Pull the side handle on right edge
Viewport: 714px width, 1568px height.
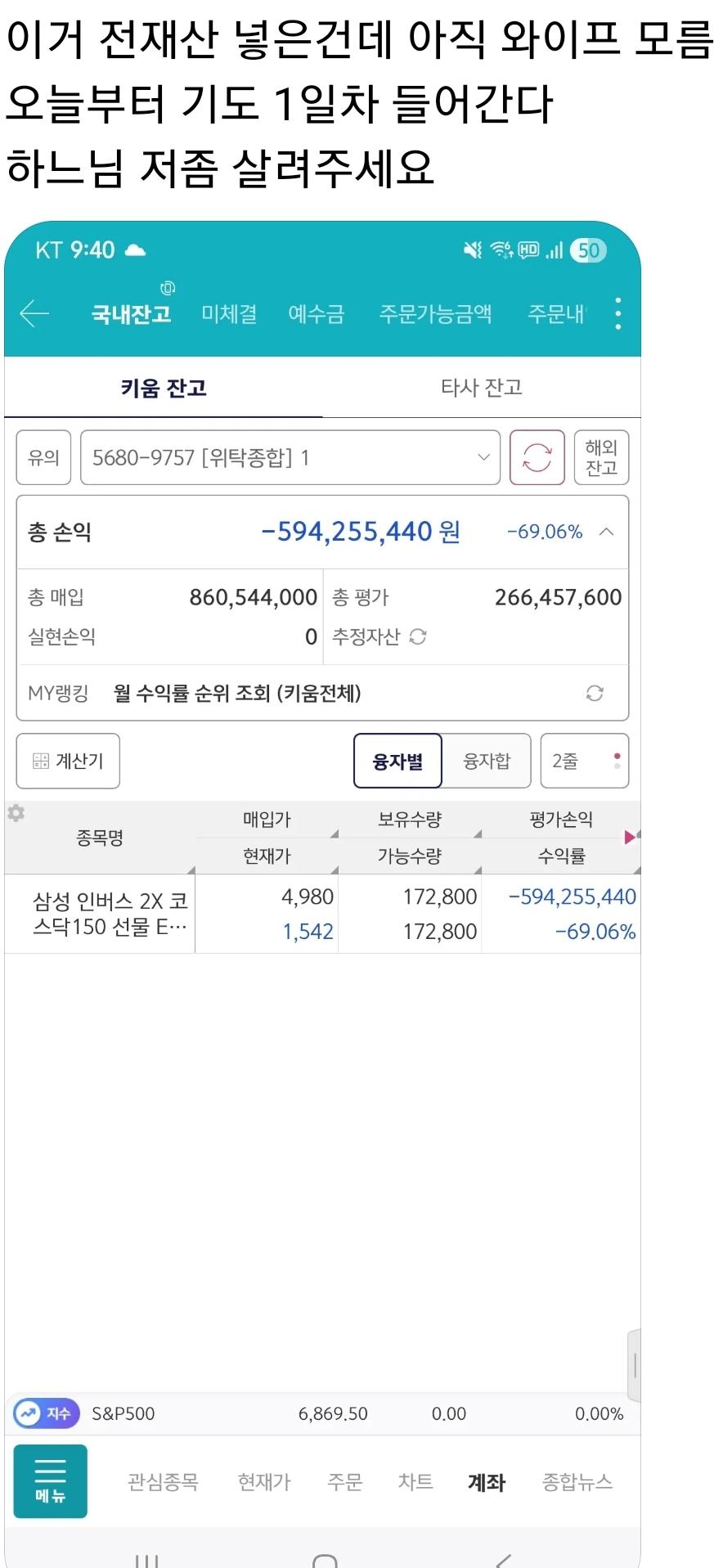[634, 1365]
